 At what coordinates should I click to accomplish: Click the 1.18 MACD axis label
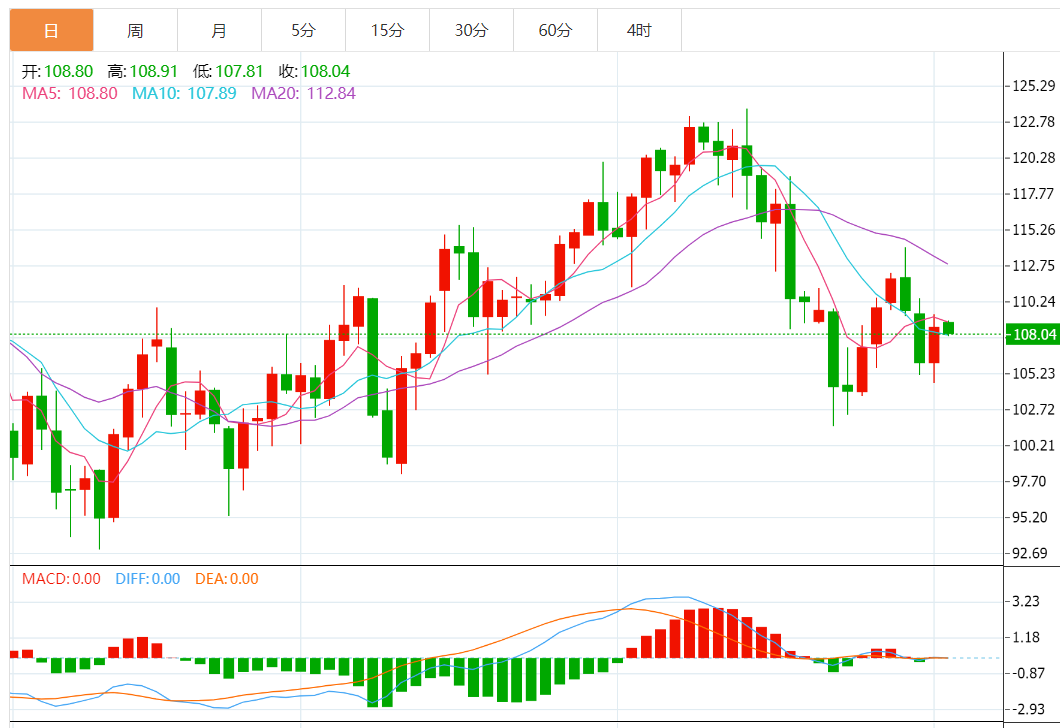pyautogui.click(x=1026, y=637)
